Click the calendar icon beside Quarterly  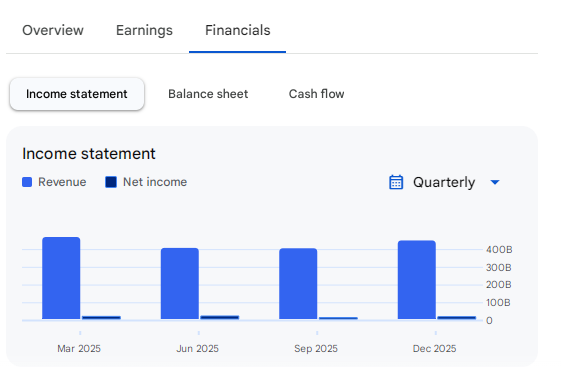point(396,182)
